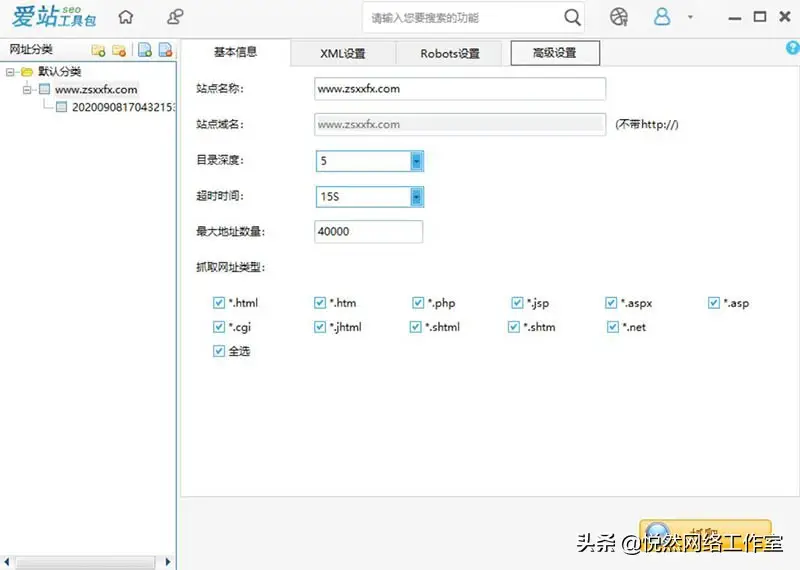The image size is (800, 570).
Task: Open the user feedback icon beside home
Action: [175, 17]
